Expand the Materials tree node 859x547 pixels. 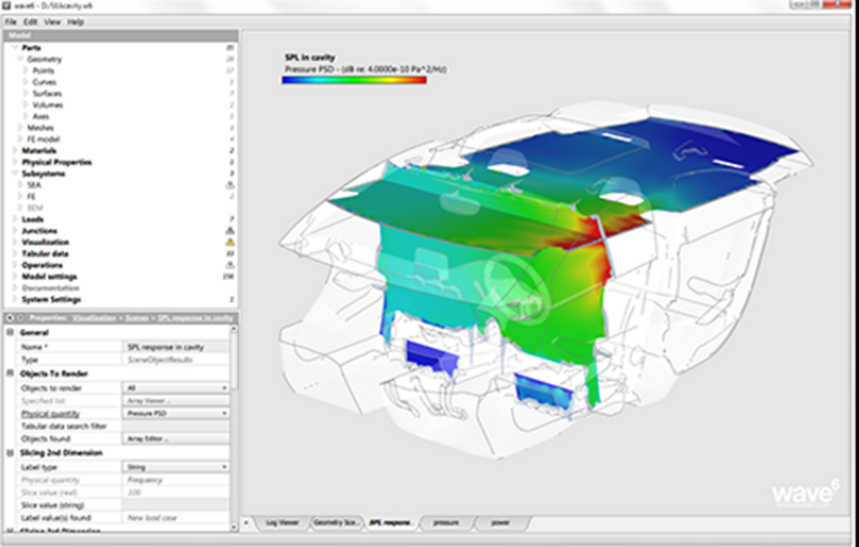pos(15,151)
